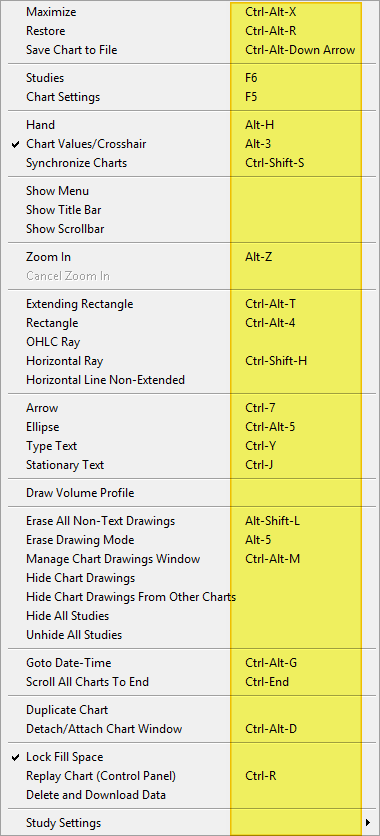Screen dimensions: 380x836
Task: Select the Ellipse drawing tool
Action: (190, 427)
